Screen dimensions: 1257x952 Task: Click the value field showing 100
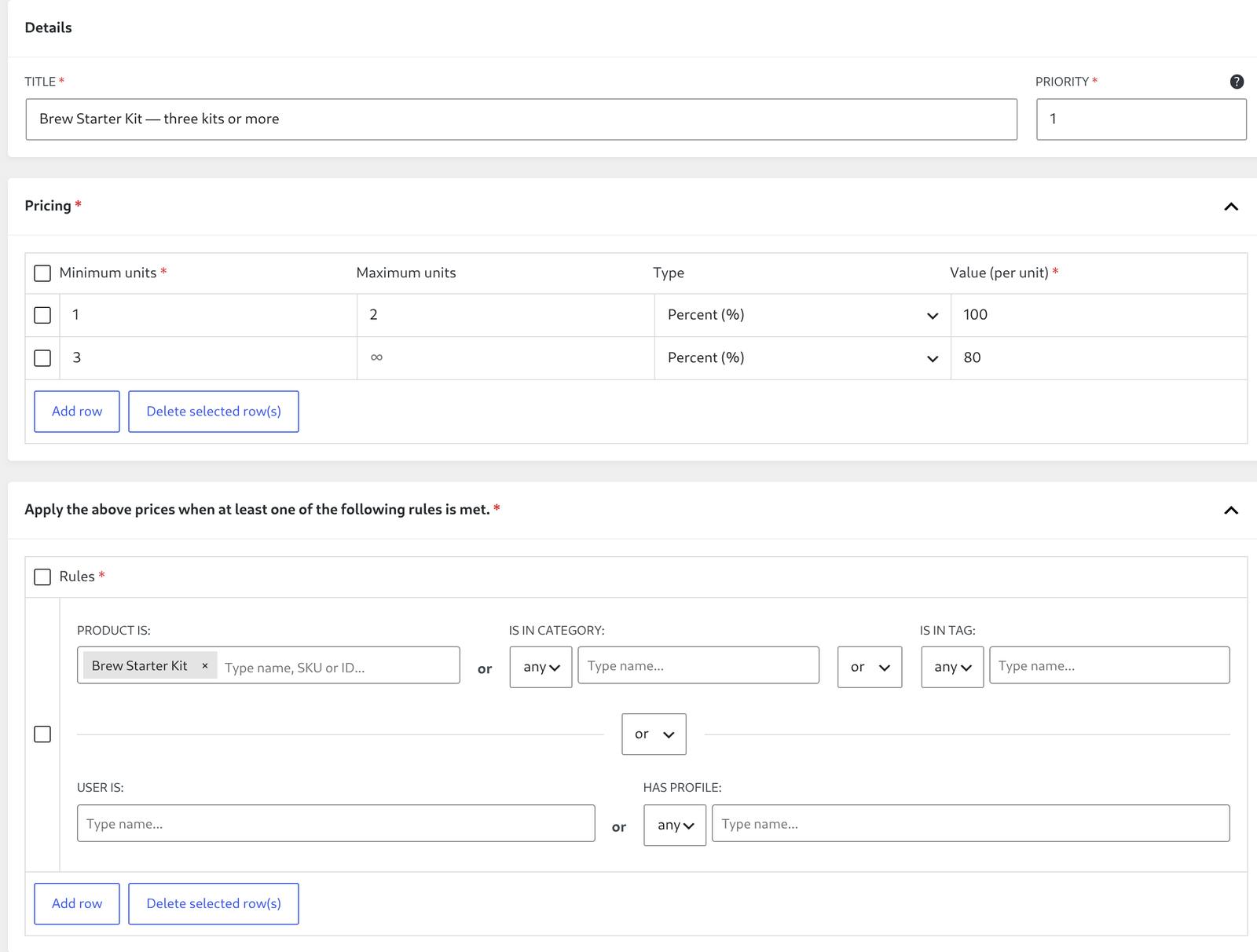(1099, 315)
